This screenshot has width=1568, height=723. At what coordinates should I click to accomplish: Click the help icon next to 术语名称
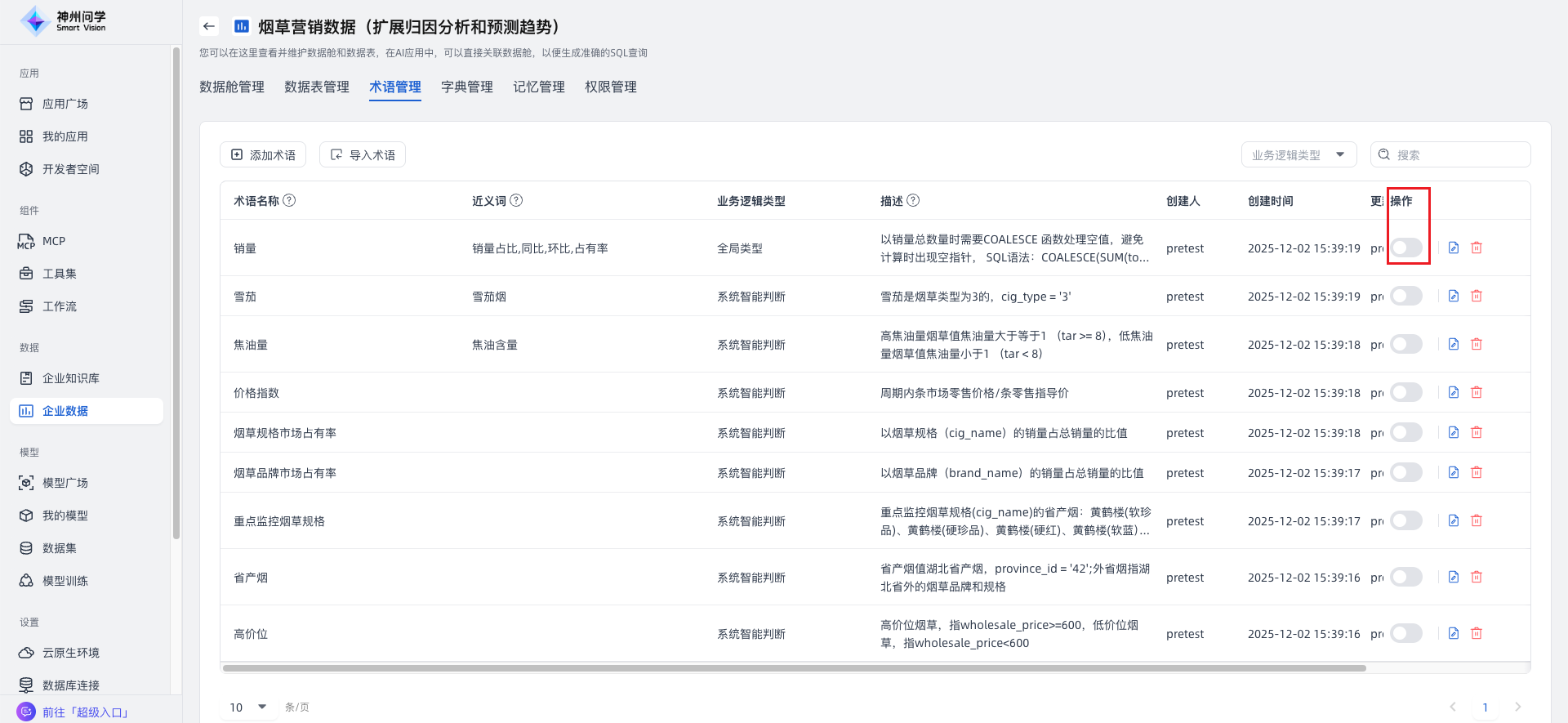(289, 200)
